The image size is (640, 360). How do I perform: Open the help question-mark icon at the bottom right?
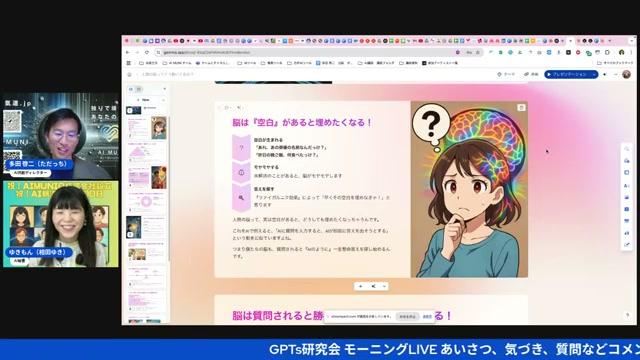coord(627,315)
